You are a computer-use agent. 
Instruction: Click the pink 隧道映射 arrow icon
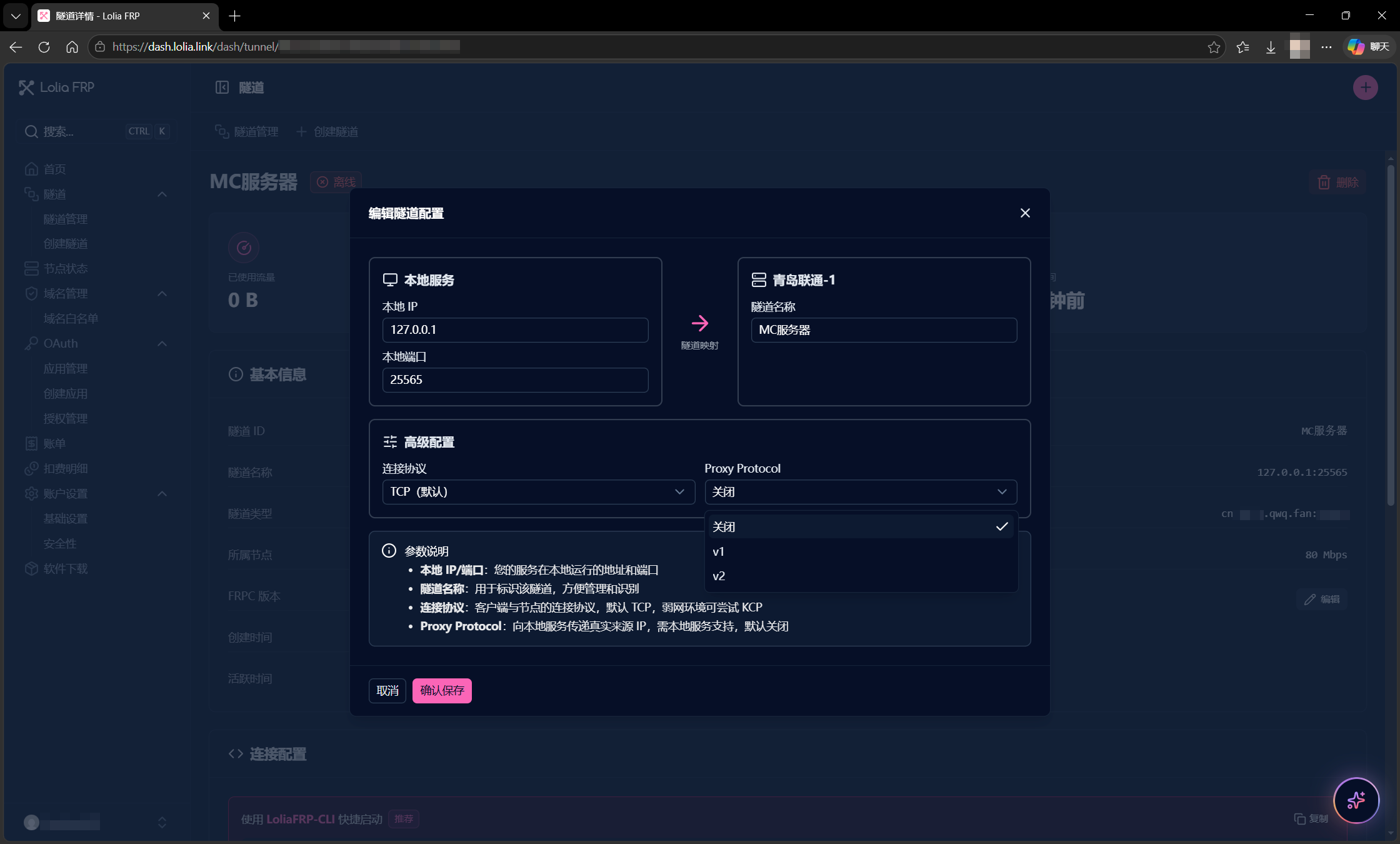click(x=699, y=323)
